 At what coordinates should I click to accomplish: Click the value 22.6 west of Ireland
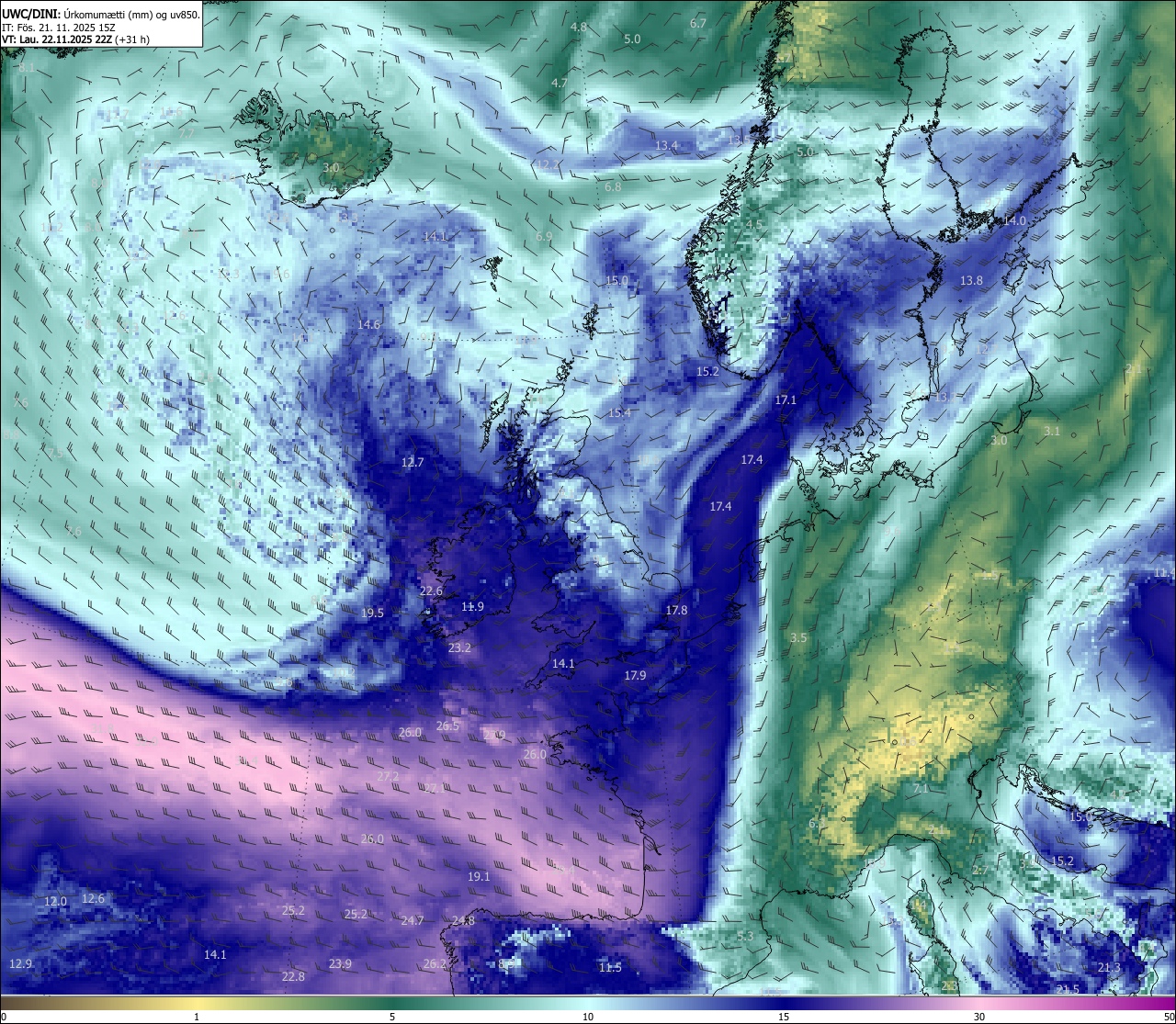coord(431,591)
